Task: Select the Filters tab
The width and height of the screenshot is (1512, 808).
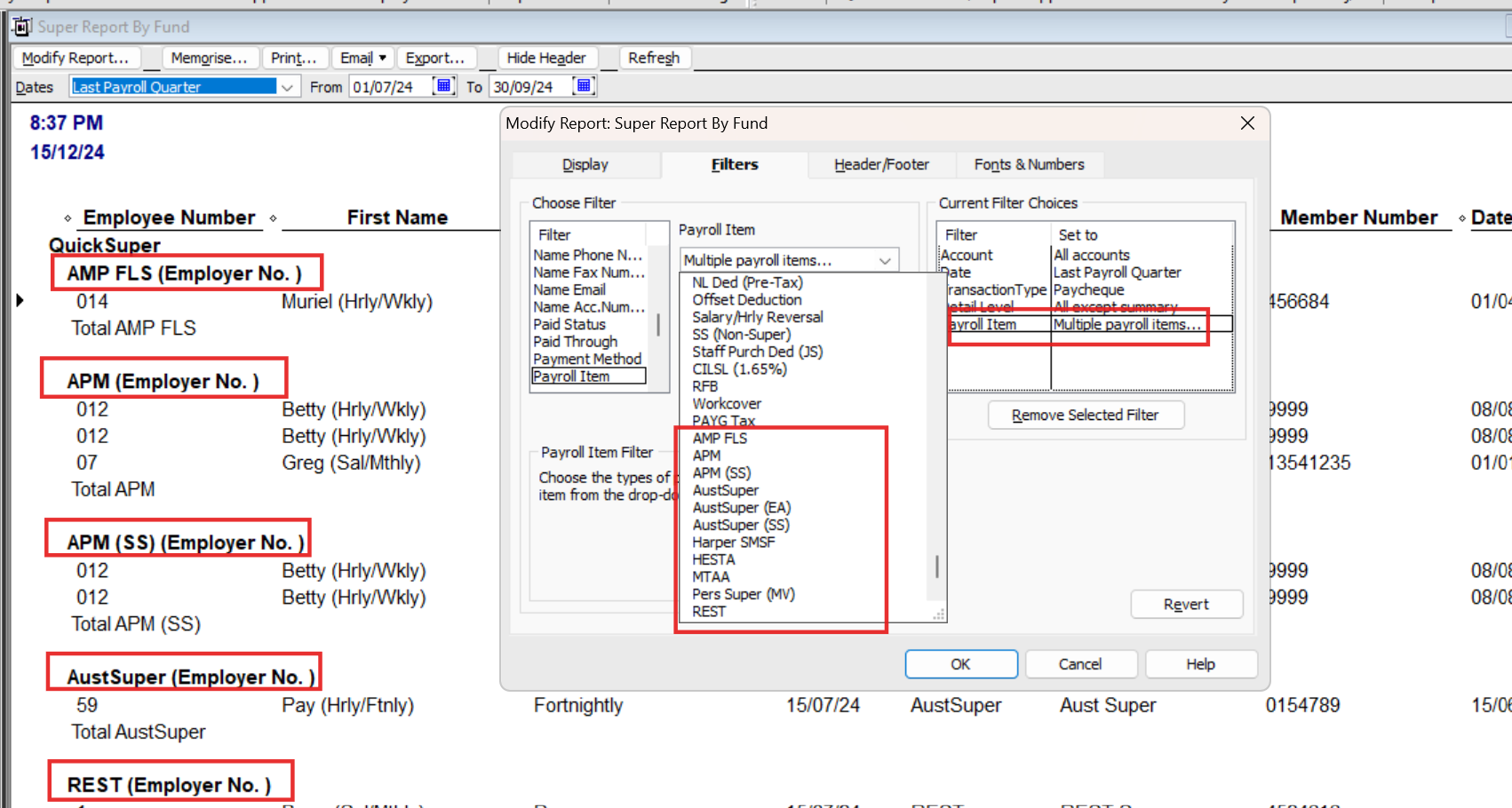Action: pyautogui.click(x=735, y=164)
